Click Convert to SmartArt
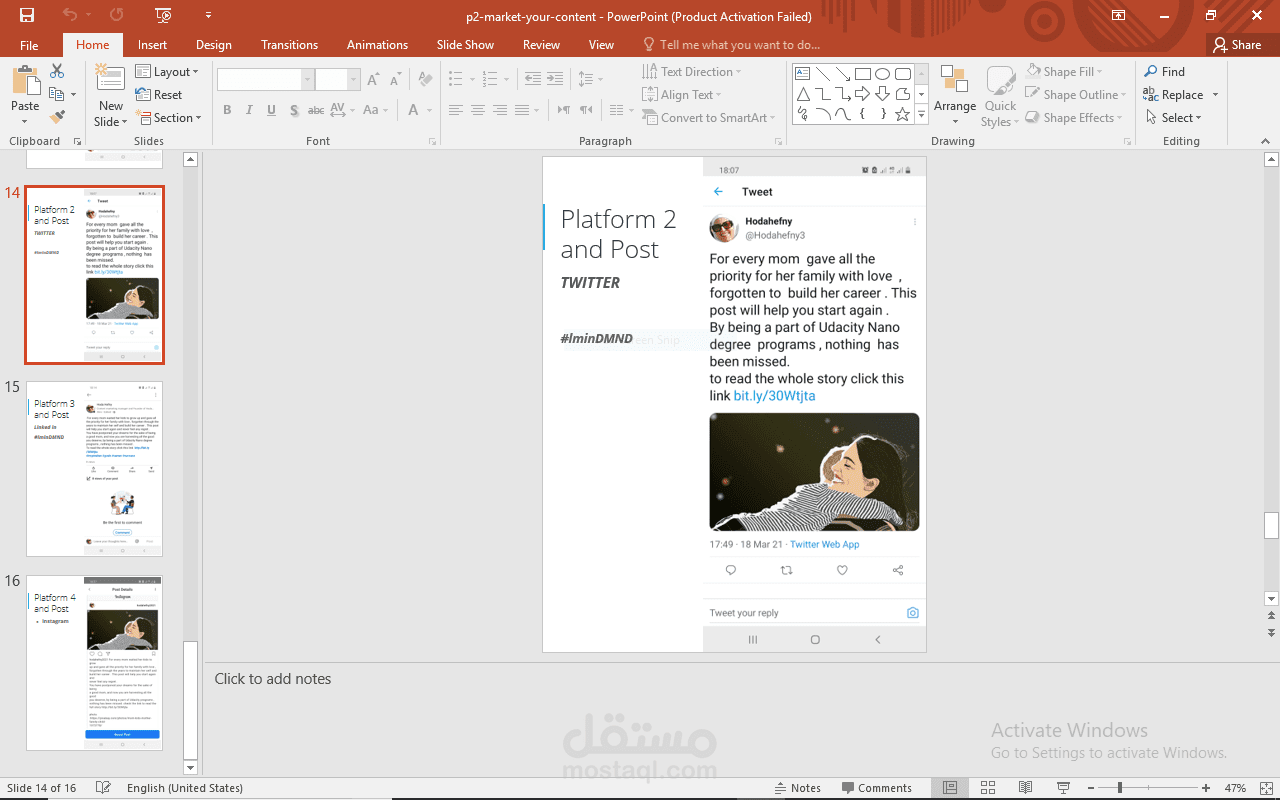The height and width of the screenshot is (800, 1280). pyautogui.click(x=709, y=117)
